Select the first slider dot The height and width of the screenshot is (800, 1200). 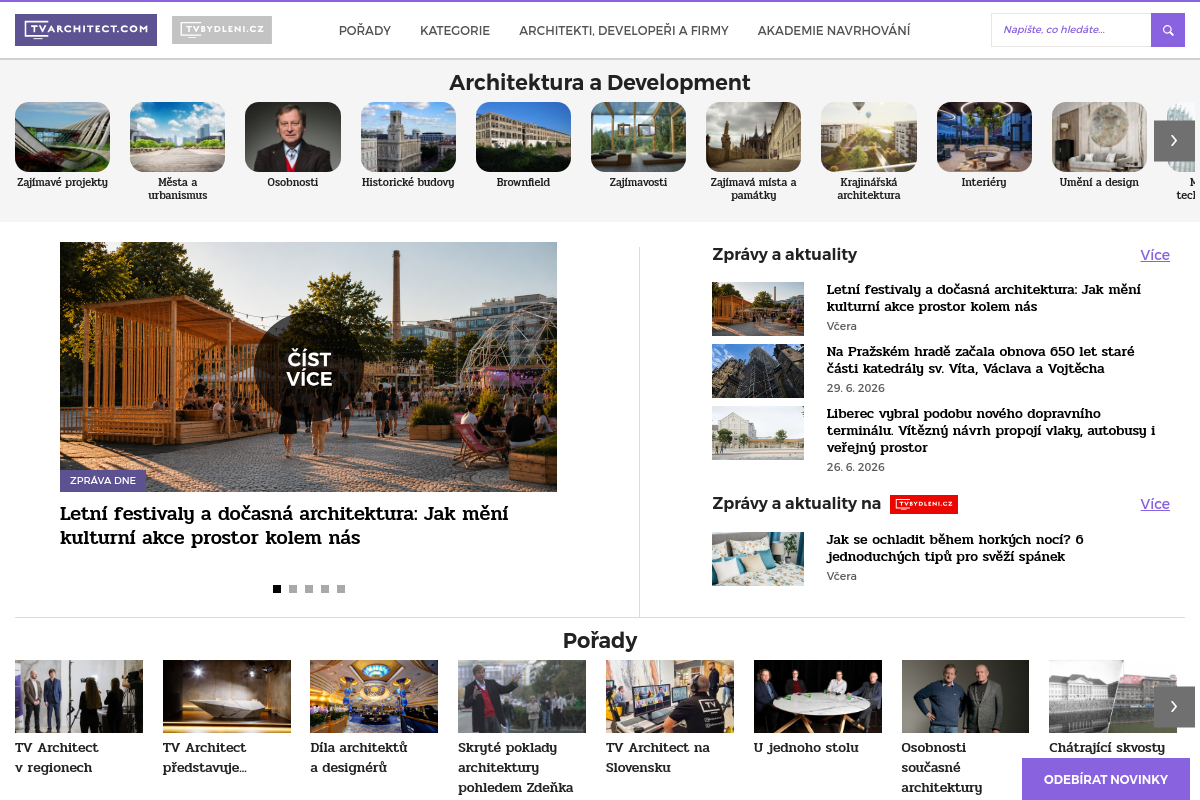pos(277,589)
